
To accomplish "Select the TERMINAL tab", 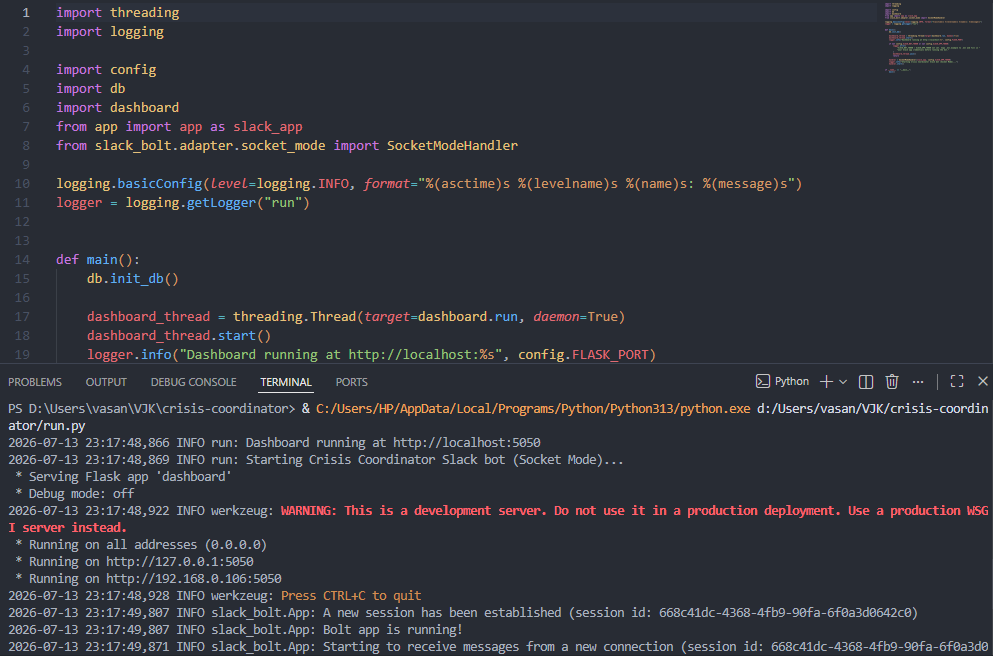I will pos(286,382).
